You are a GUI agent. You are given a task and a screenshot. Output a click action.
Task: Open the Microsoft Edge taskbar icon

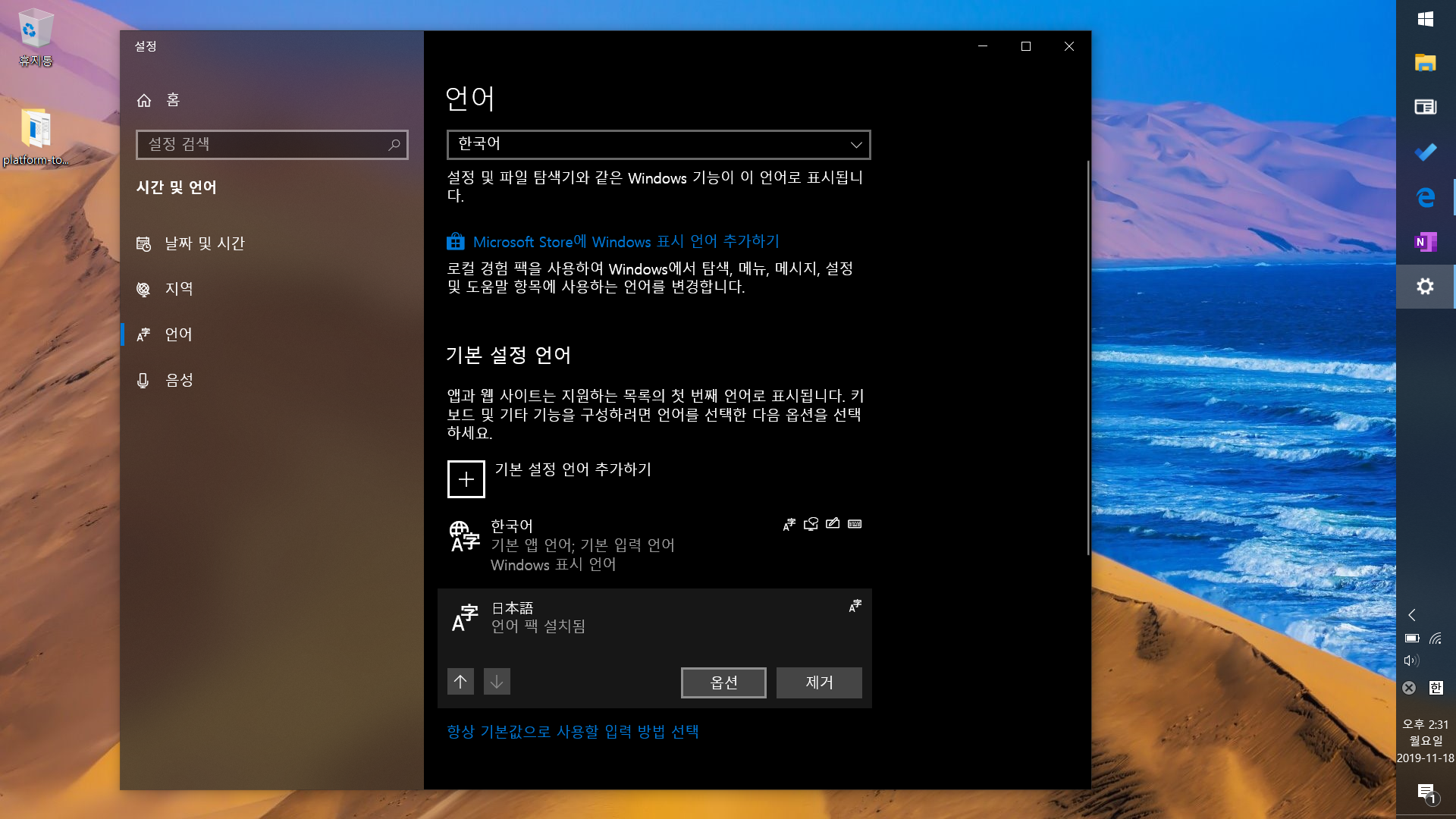(1425, 197)
